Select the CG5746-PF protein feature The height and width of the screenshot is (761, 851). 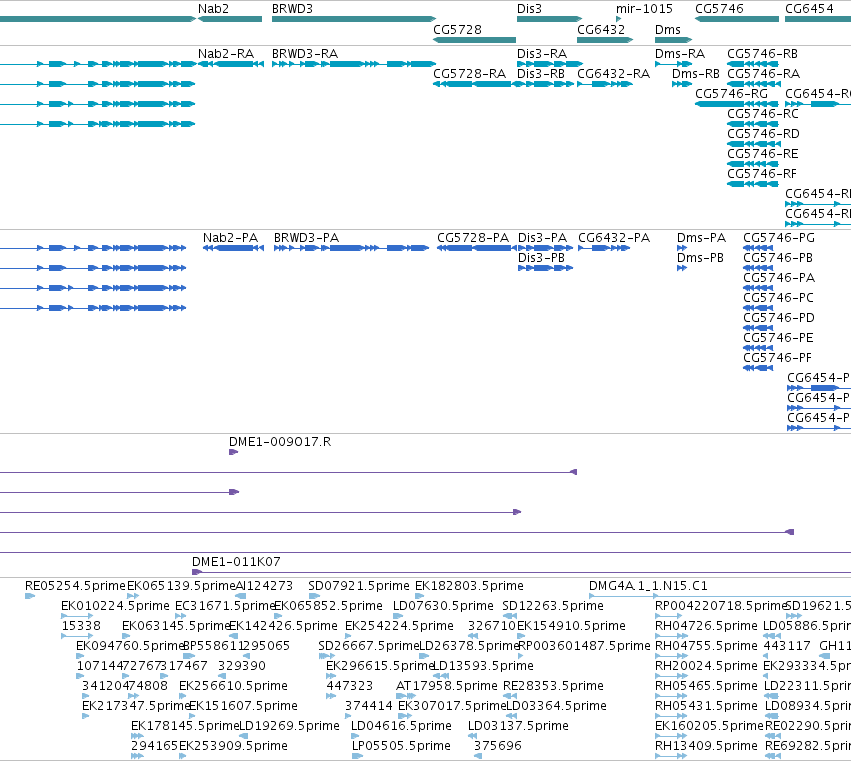click(x=758, y=368)
